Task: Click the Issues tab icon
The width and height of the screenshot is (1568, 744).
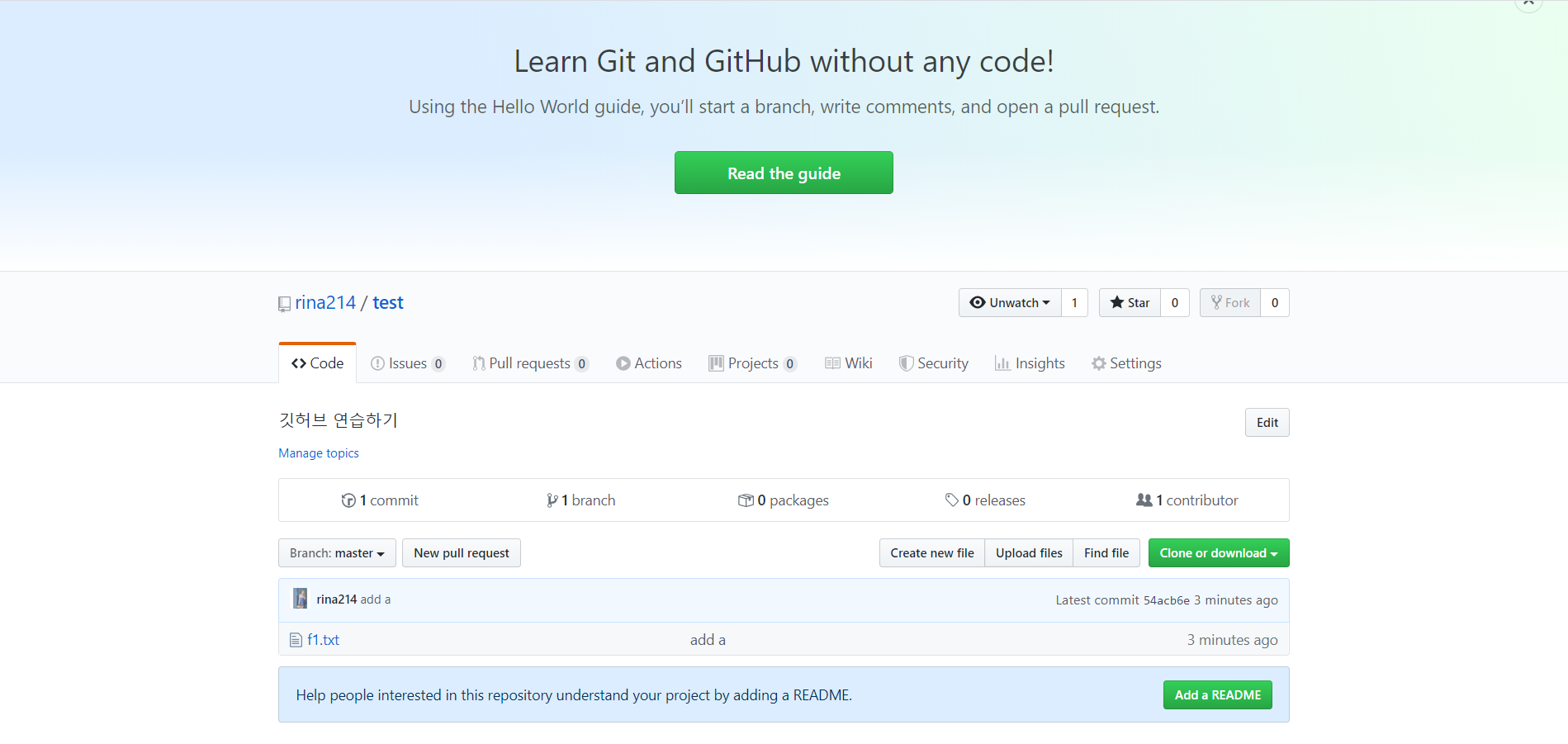Action: tap(377, 363)
